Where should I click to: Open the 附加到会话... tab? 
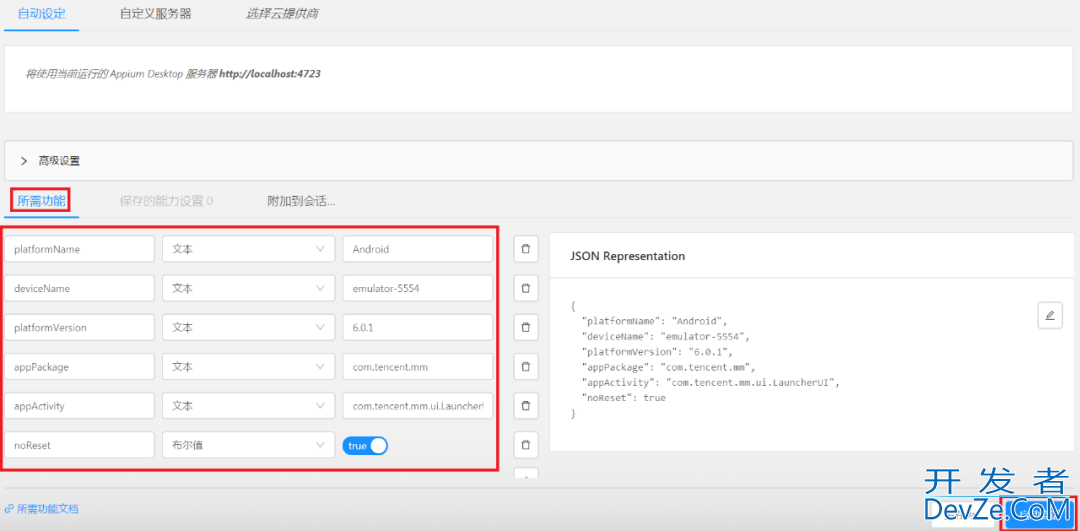point(301,201)
